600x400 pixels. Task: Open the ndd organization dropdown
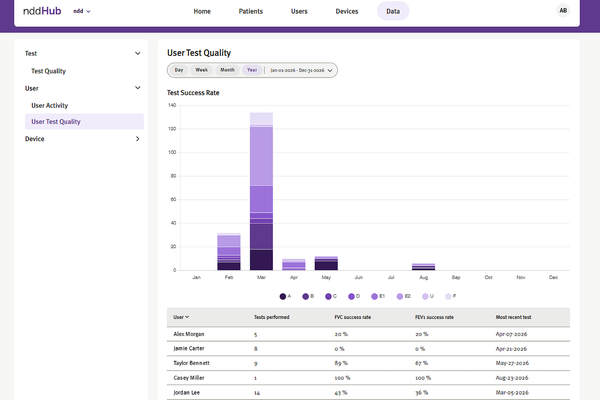[82, 11]
